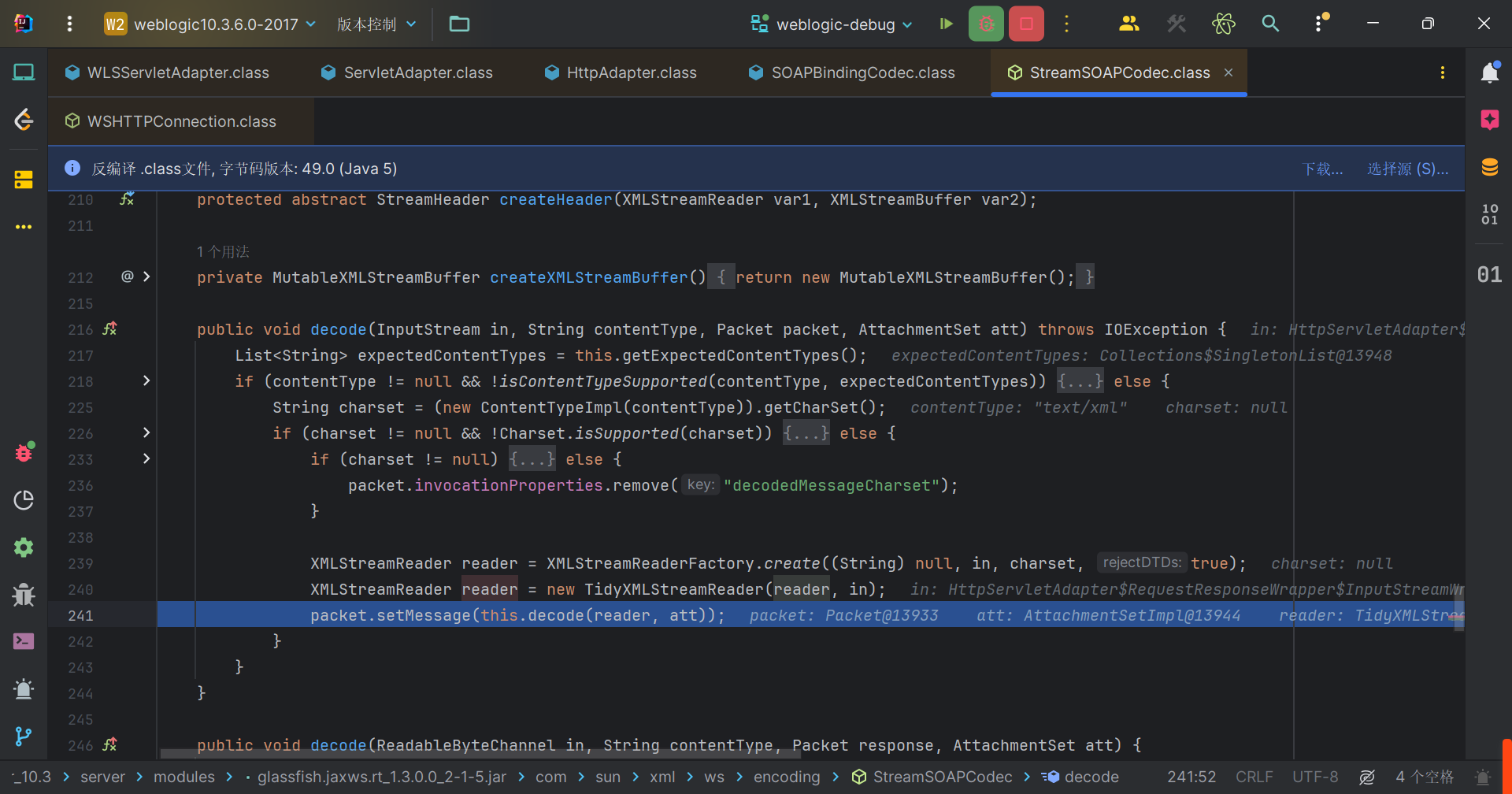Stop the running debug session

1026,24
